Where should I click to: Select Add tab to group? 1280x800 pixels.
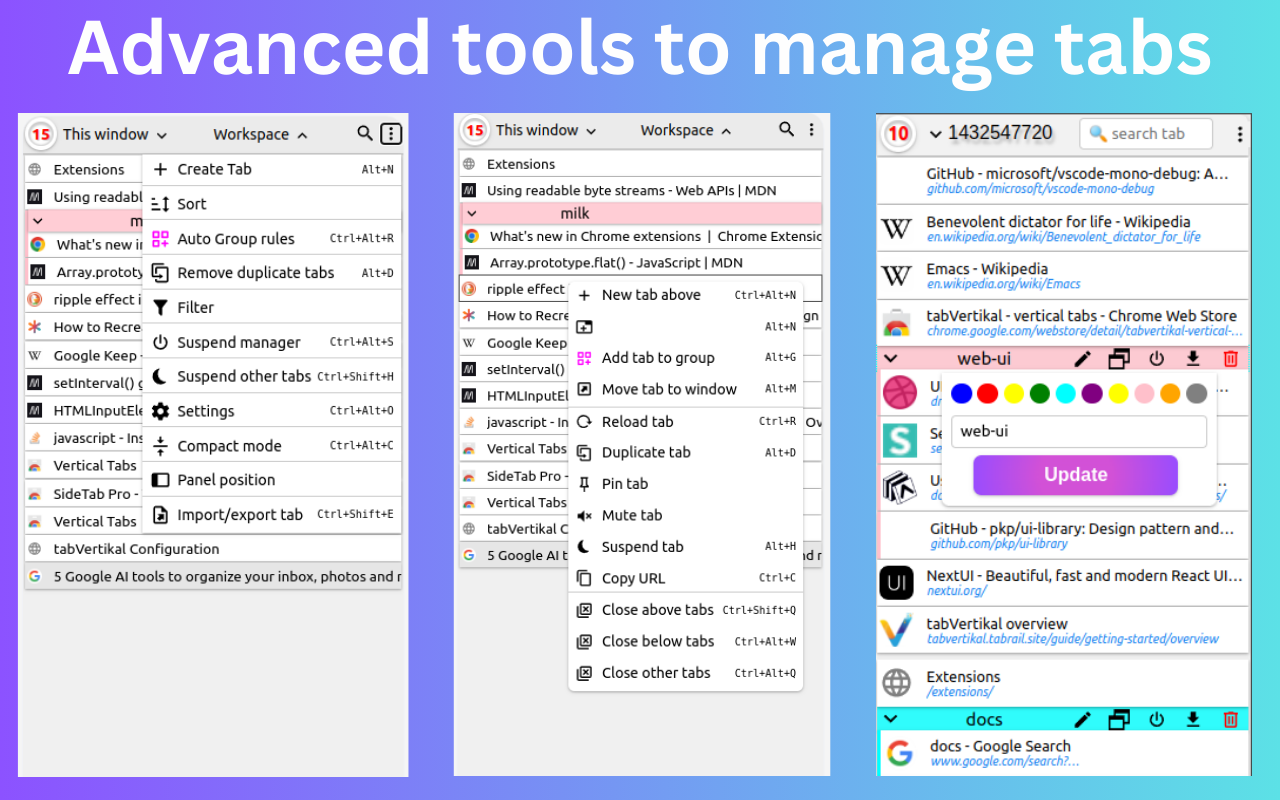[686, 358]
